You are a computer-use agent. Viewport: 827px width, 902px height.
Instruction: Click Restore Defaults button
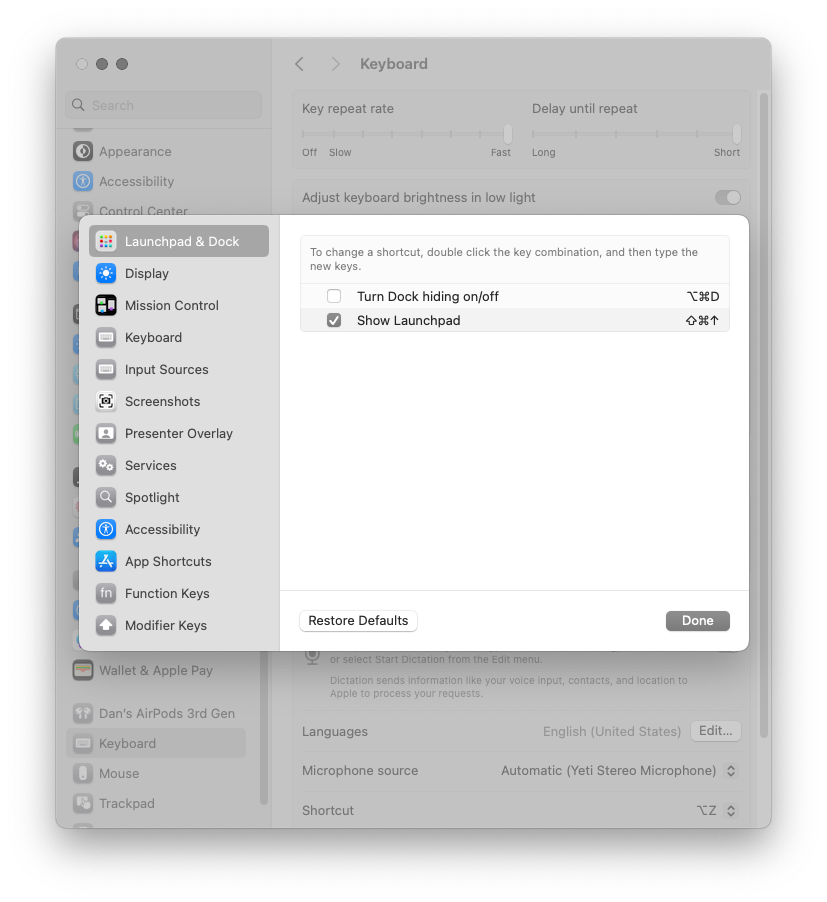[x=358, y=621]
